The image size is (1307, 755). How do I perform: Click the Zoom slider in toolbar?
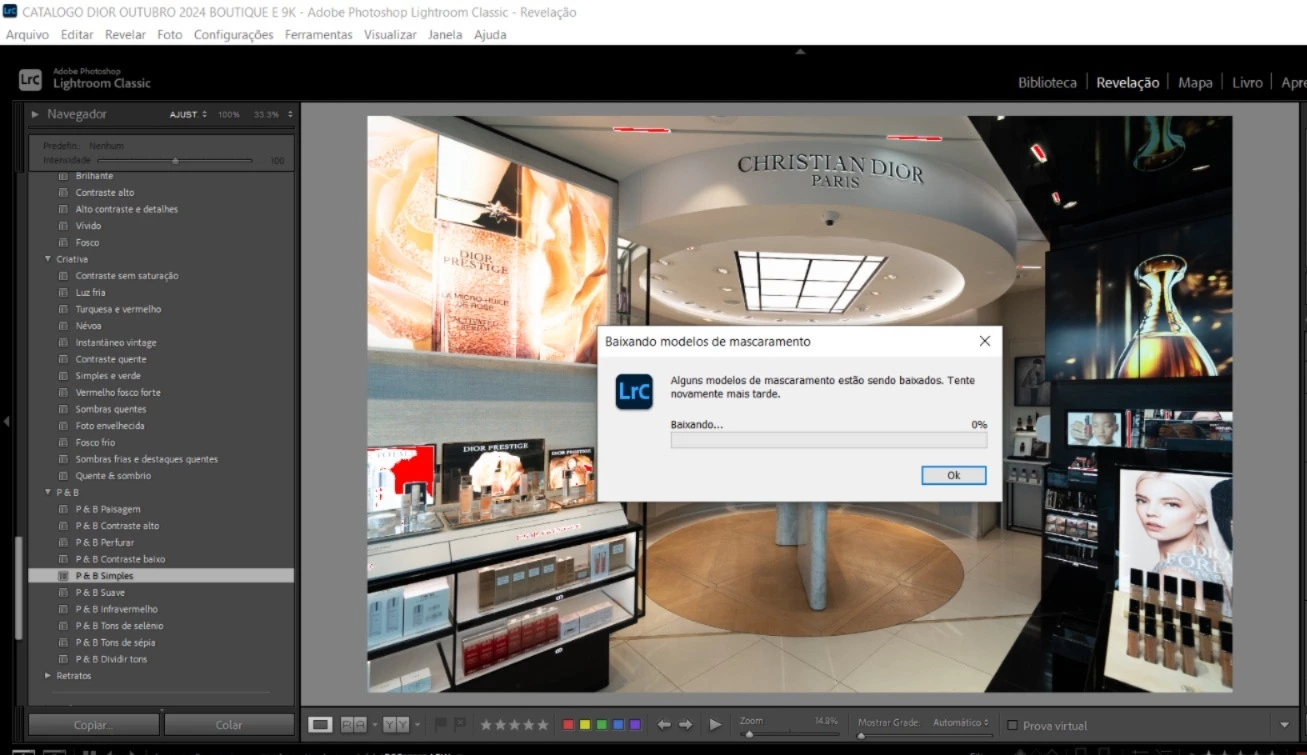coord(789,735)
